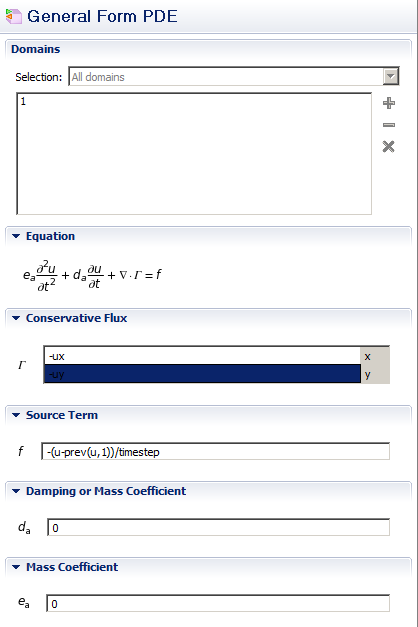418x627 pixels.
Task: Click the Domains section header
Action: pyautogui.click(x=36, y=49)
